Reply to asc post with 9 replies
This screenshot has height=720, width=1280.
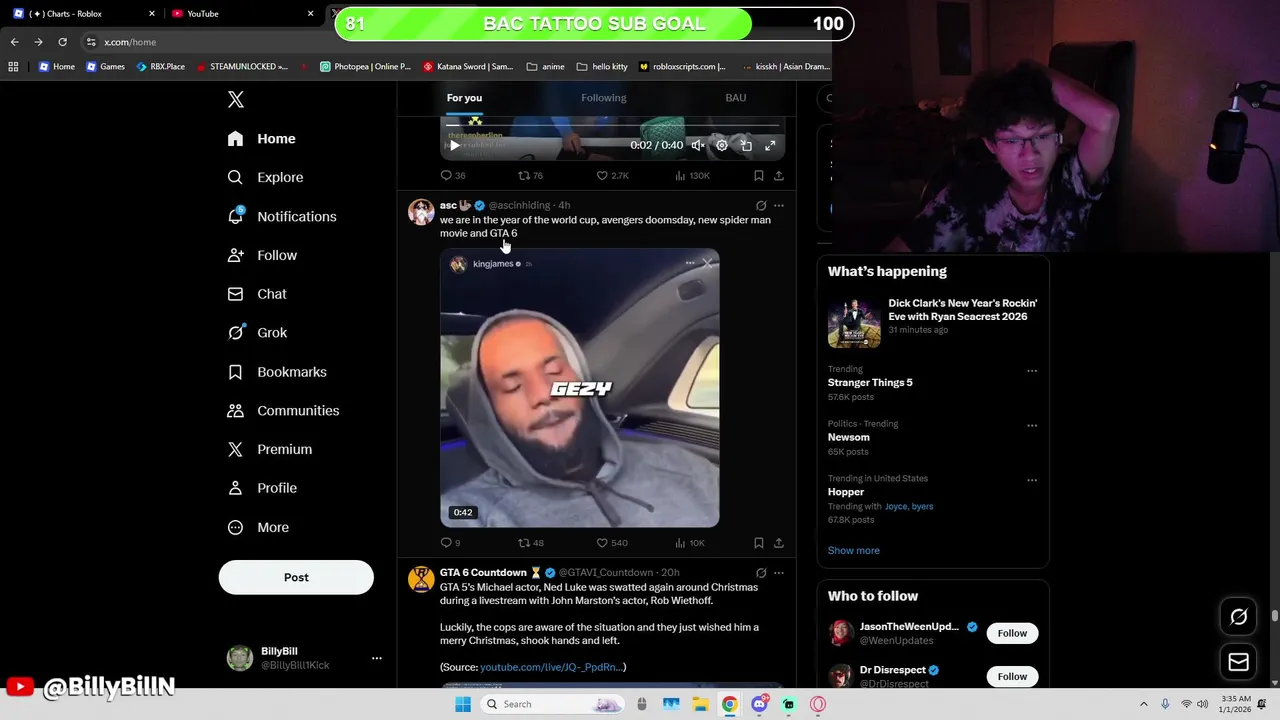pos(451,543)
